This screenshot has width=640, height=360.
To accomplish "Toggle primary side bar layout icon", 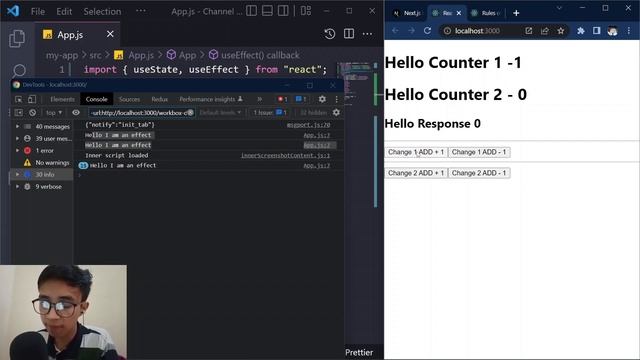I will point(251,11).
